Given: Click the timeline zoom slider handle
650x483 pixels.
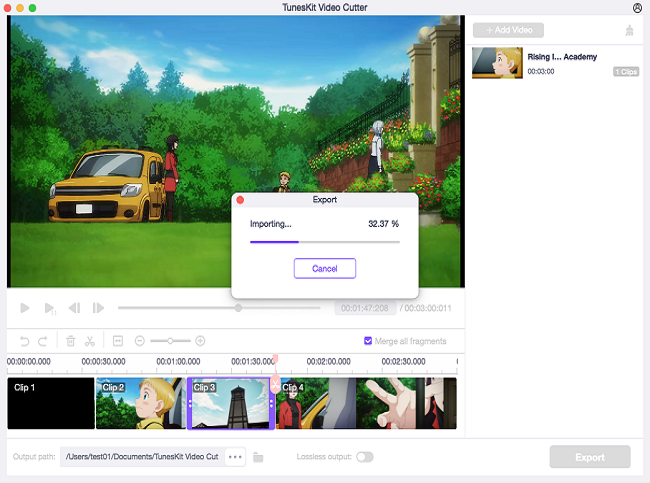Looking at the screenshot, I should (x=170, y=341).
